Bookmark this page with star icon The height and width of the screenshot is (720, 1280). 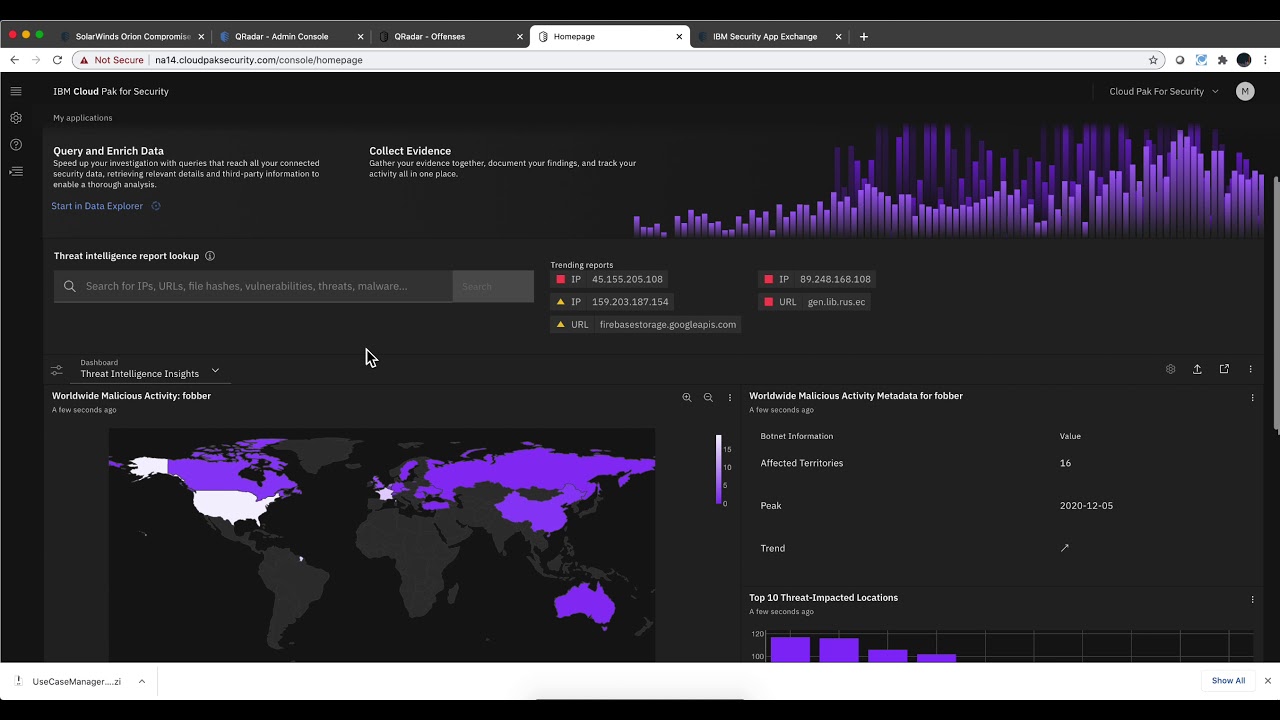coord(1153,60)
